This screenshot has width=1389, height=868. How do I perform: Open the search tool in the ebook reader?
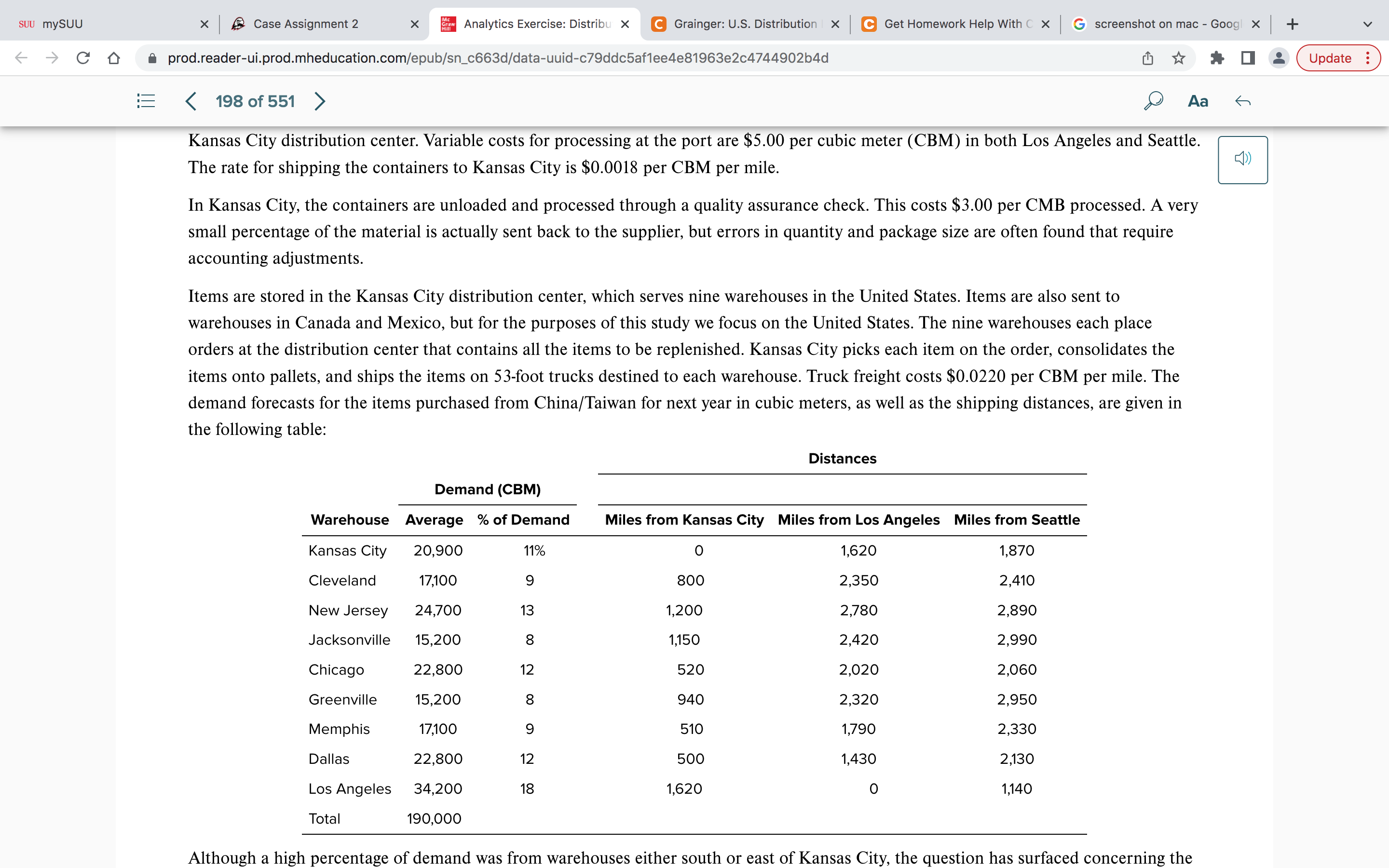pyautogui.click(x=1153, y=101)
